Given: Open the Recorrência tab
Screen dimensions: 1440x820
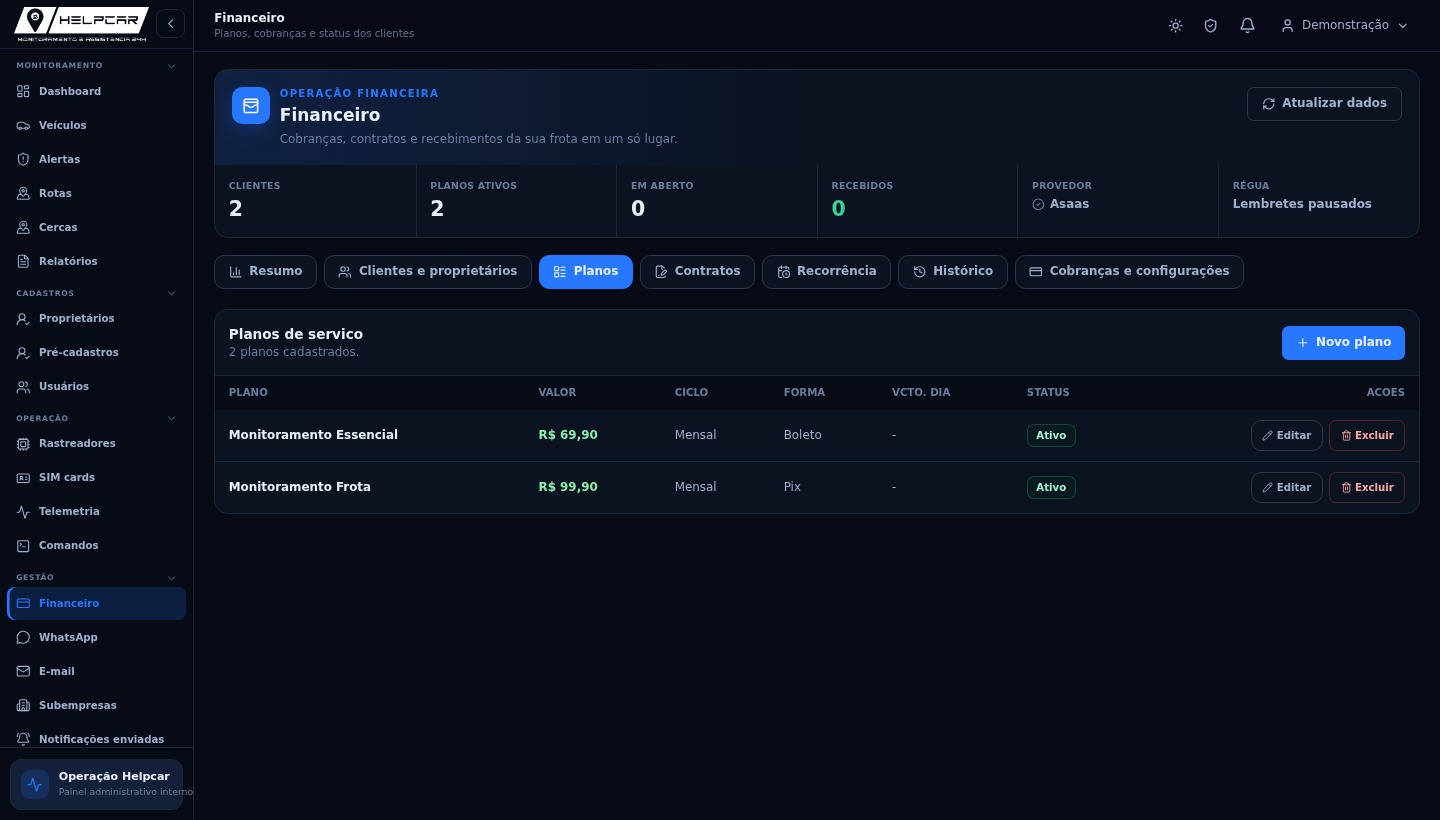Looking at the screenshot, I should tap(826, 272).
